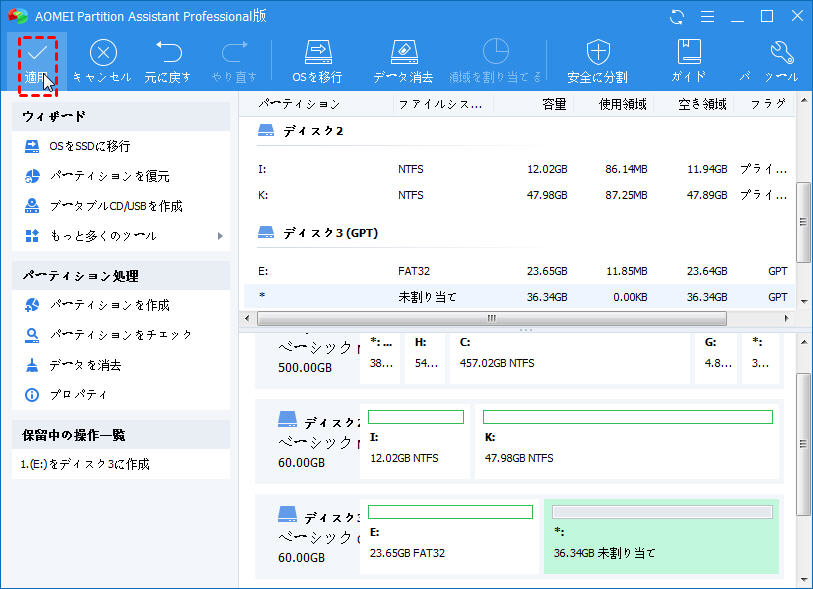Image resolution: width=813 pixels, height=589 pixels.
Task: Sort by 使用領域 column header
Action: click(x=614, y=104)
